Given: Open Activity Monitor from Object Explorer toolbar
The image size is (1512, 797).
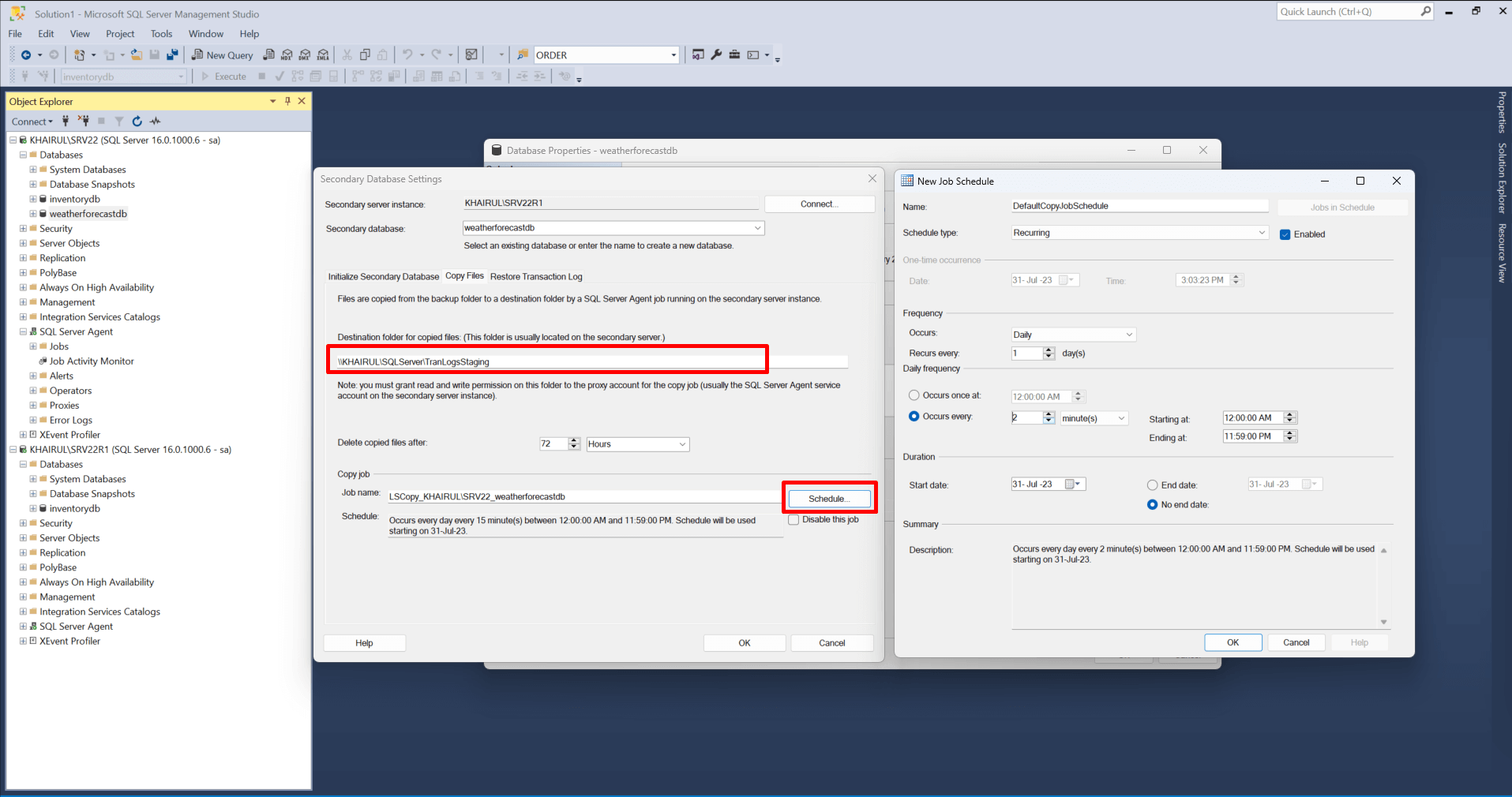Looking at the screenshot, I should point(156,122).
